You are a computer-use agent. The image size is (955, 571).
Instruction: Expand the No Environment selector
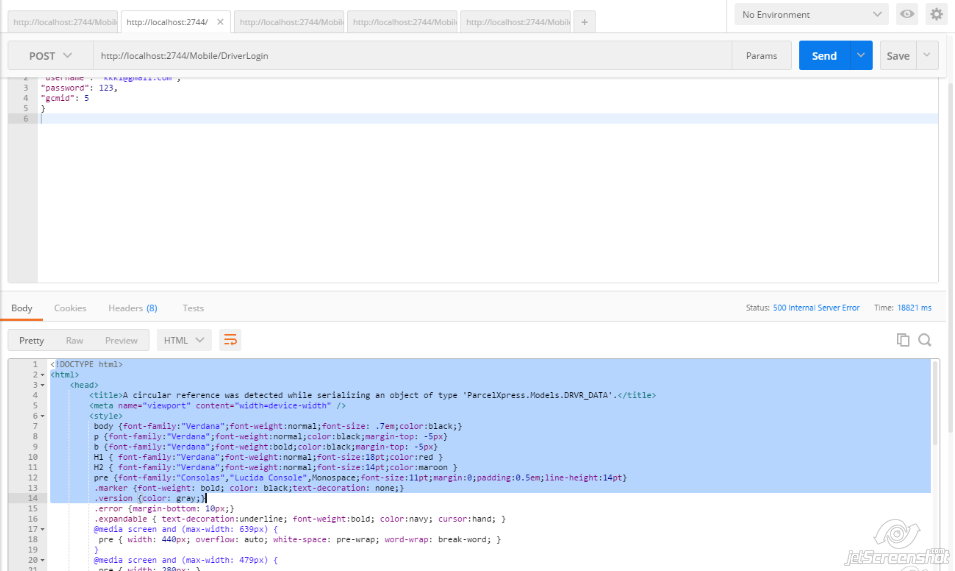pos(811,15)
